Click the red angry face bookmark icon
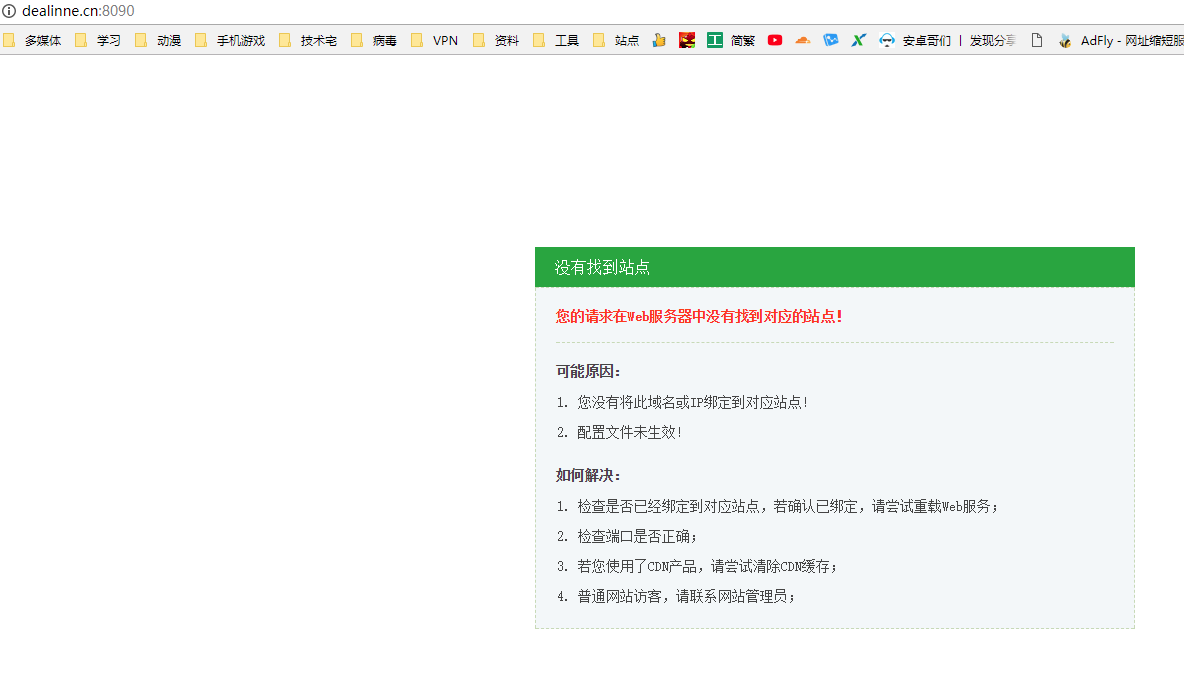Viewport: 1184px width, 695px height. [x=687, y=41]
